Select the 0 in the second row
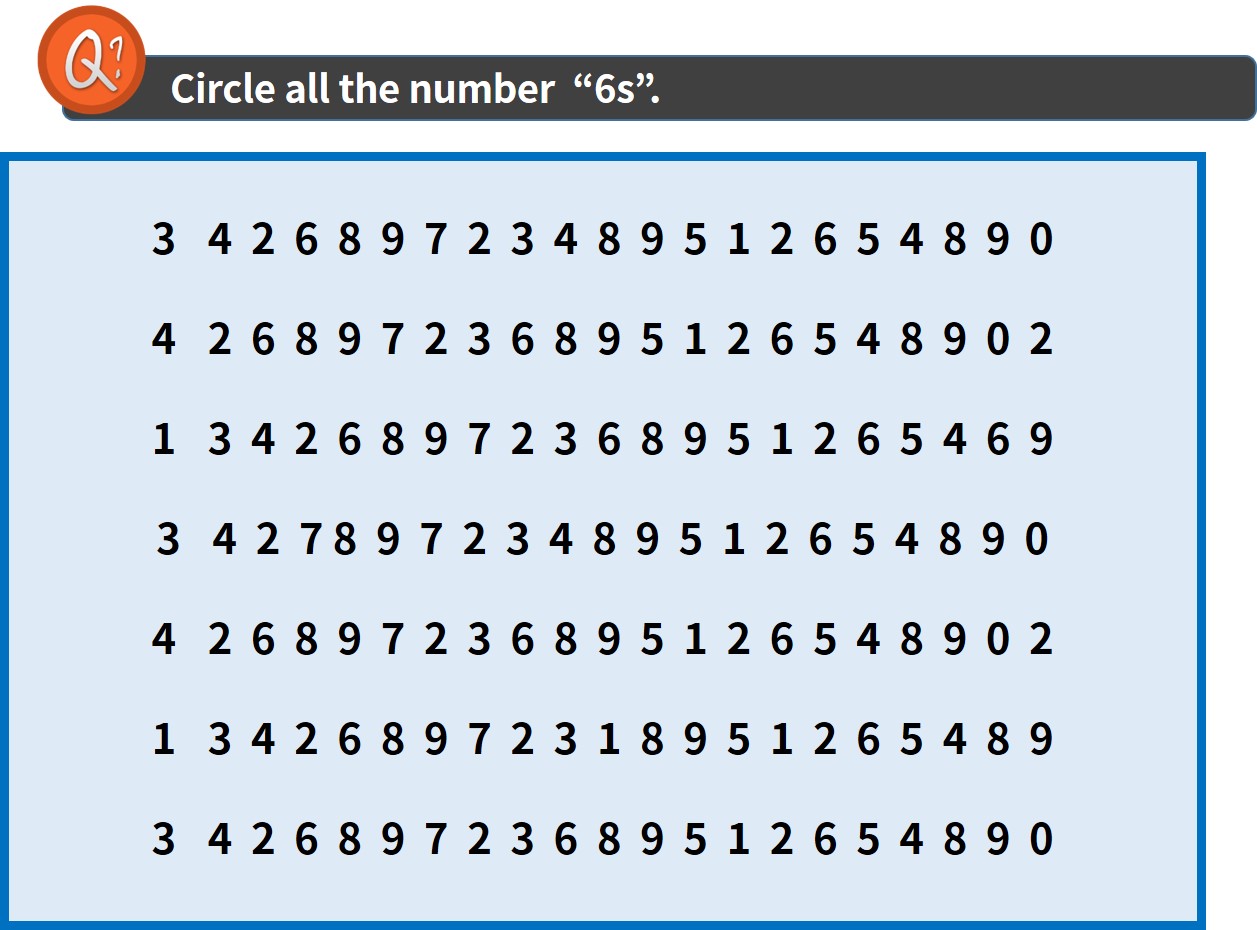The height and width of the screenshot is (930, 1257). (998, 340)
